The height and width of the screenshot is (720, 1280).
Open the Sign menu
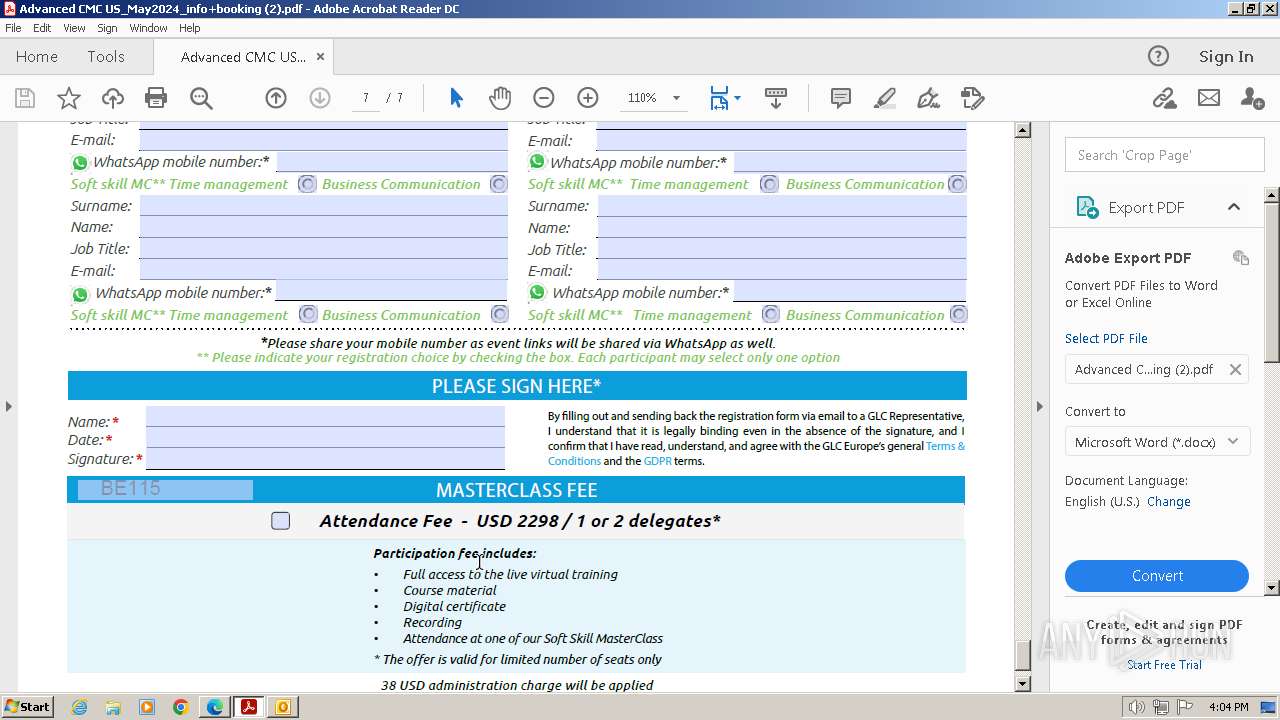point(107,28)
